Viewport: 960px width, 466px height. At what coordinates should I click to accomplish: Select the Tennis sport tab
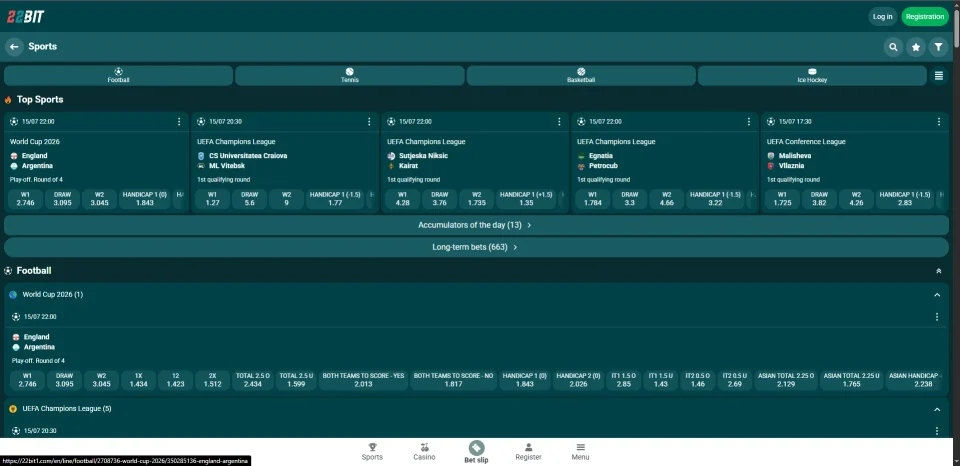click(x=350, y=76)
